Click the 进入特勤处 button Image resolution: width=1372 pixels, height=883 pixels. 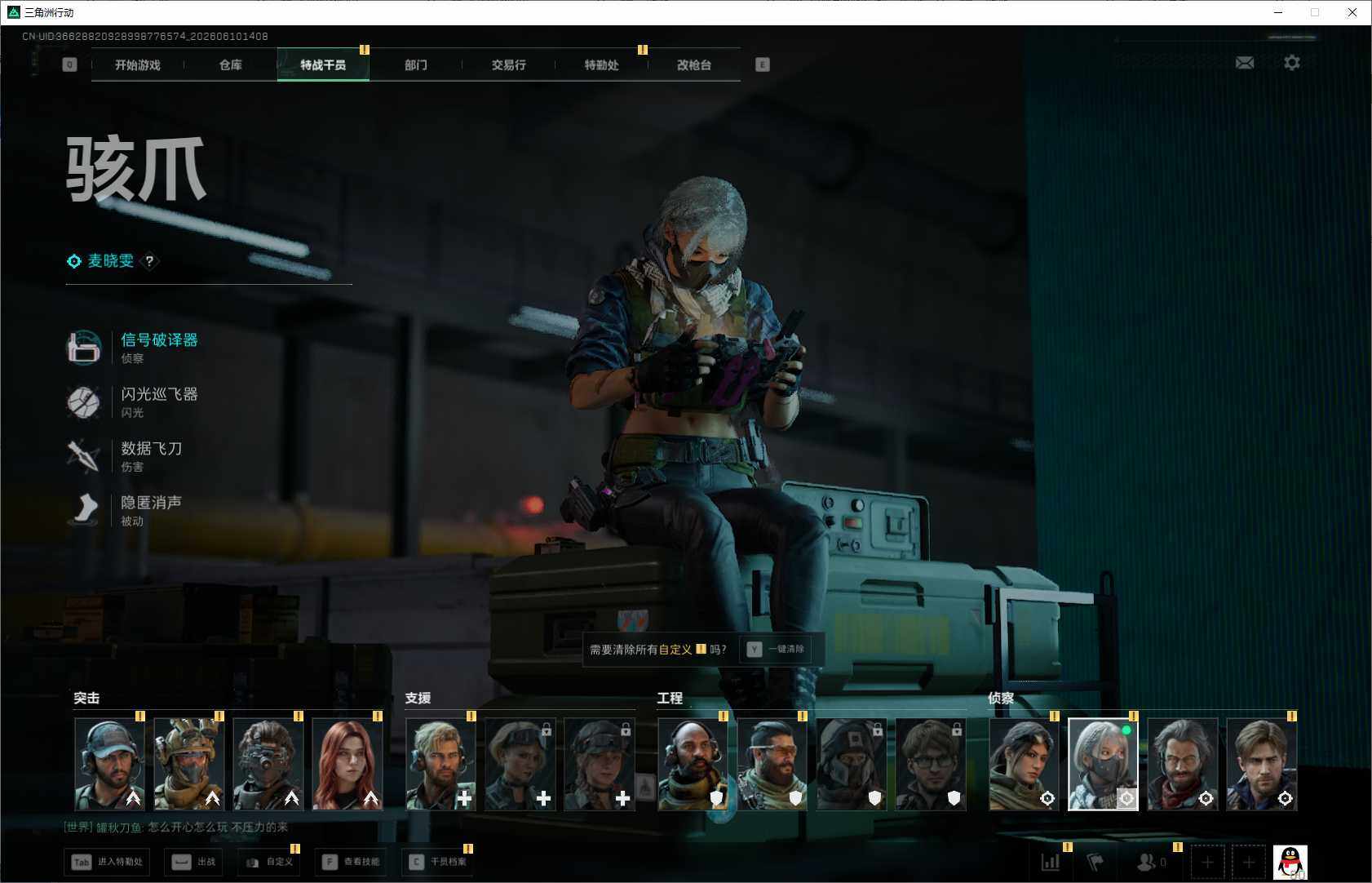108,862
